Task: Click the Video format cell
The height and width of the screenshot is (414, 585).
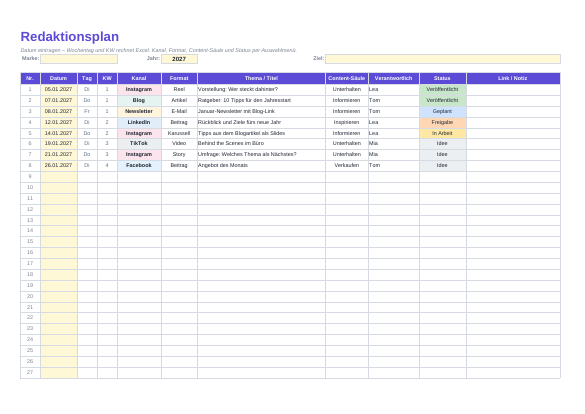Action: [x=179, y=144]
